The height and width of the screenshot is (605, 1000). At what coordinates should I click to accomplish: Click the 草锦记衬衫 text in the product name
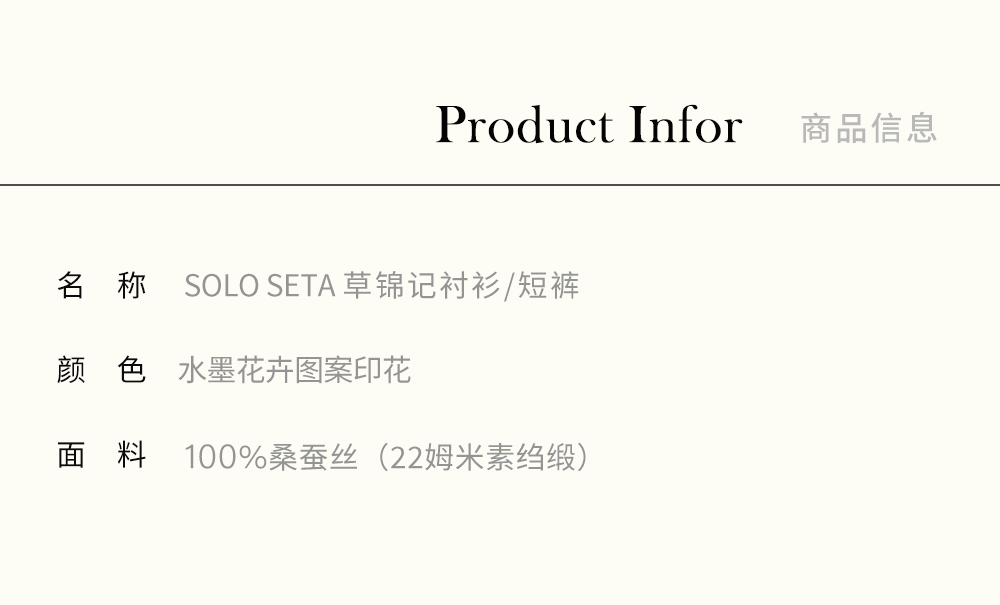pos(422,286)
